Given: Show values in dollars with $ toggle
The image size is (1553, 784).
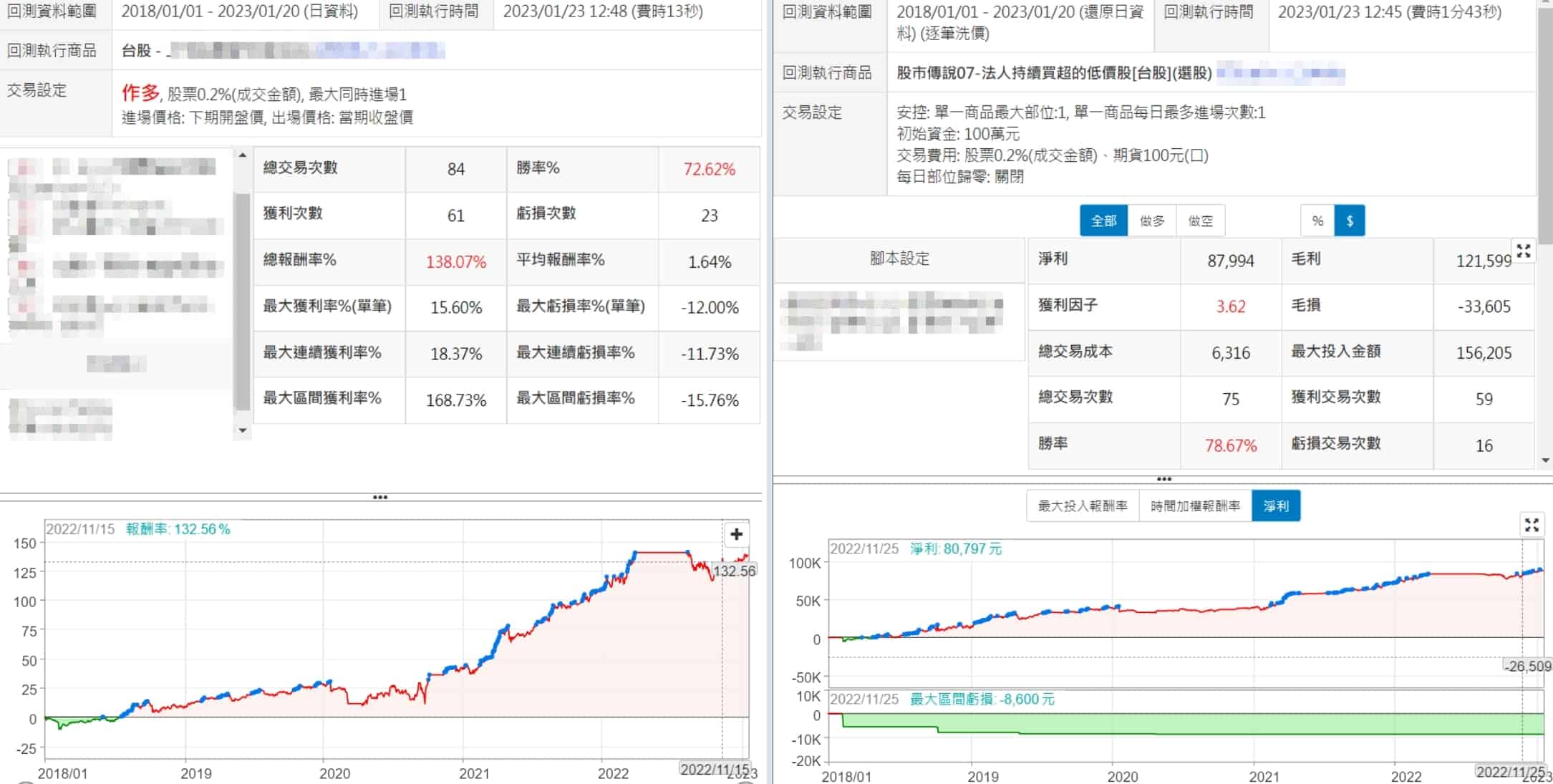Looking at the screenshot, I should point(1350,221).
